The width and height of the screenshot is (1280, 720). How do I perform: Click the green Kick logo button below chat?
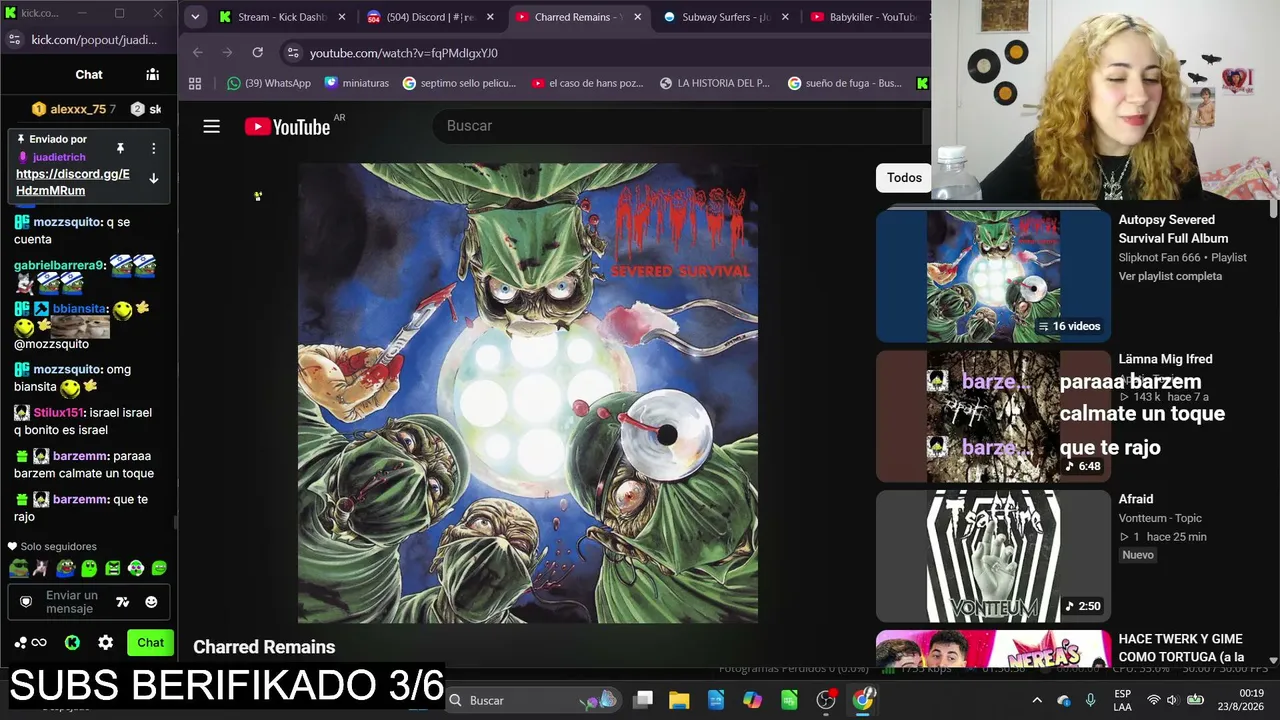click(x=72, y=642)
